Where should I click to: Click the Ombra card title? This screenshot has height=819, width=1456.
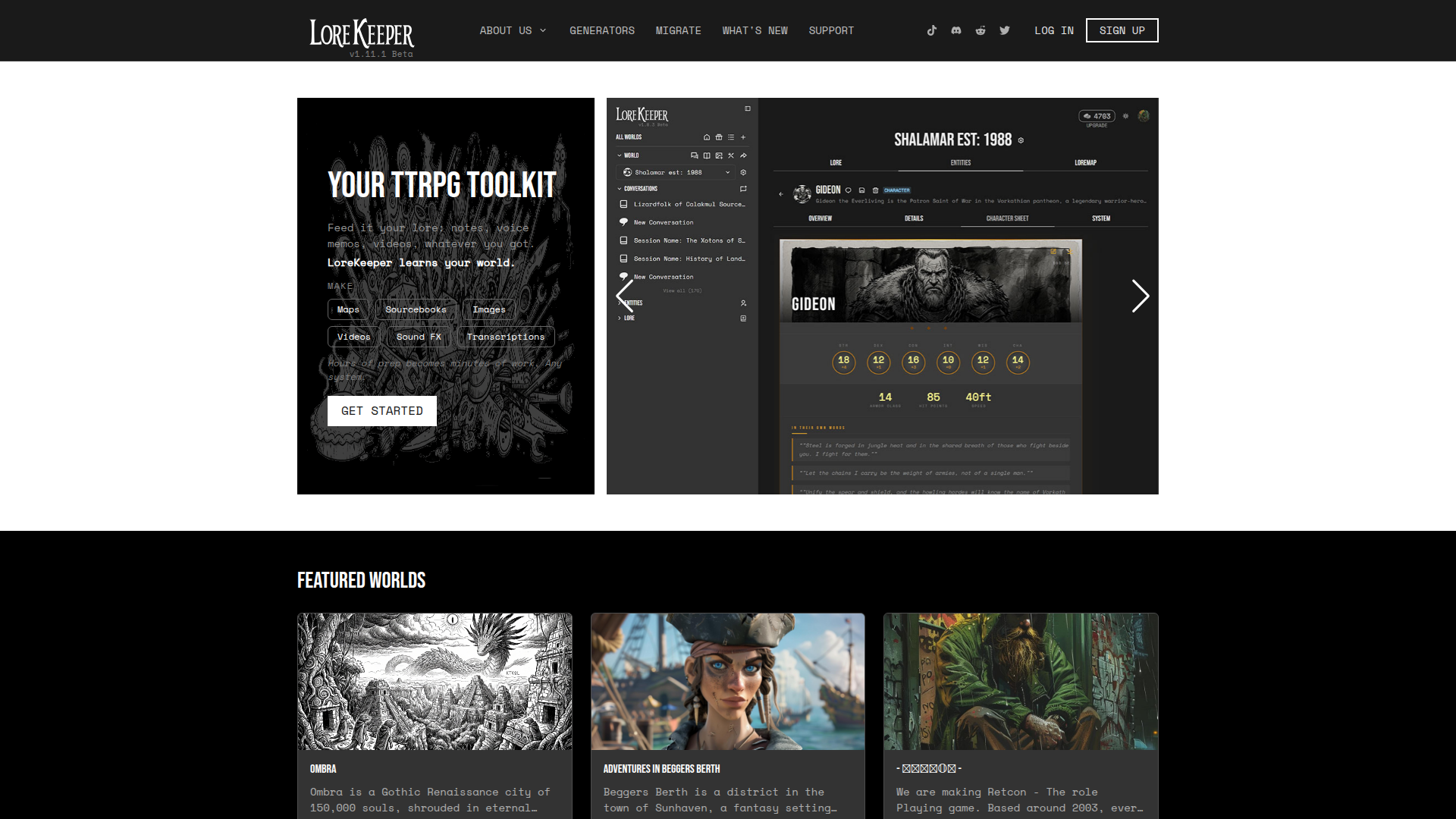323,769
